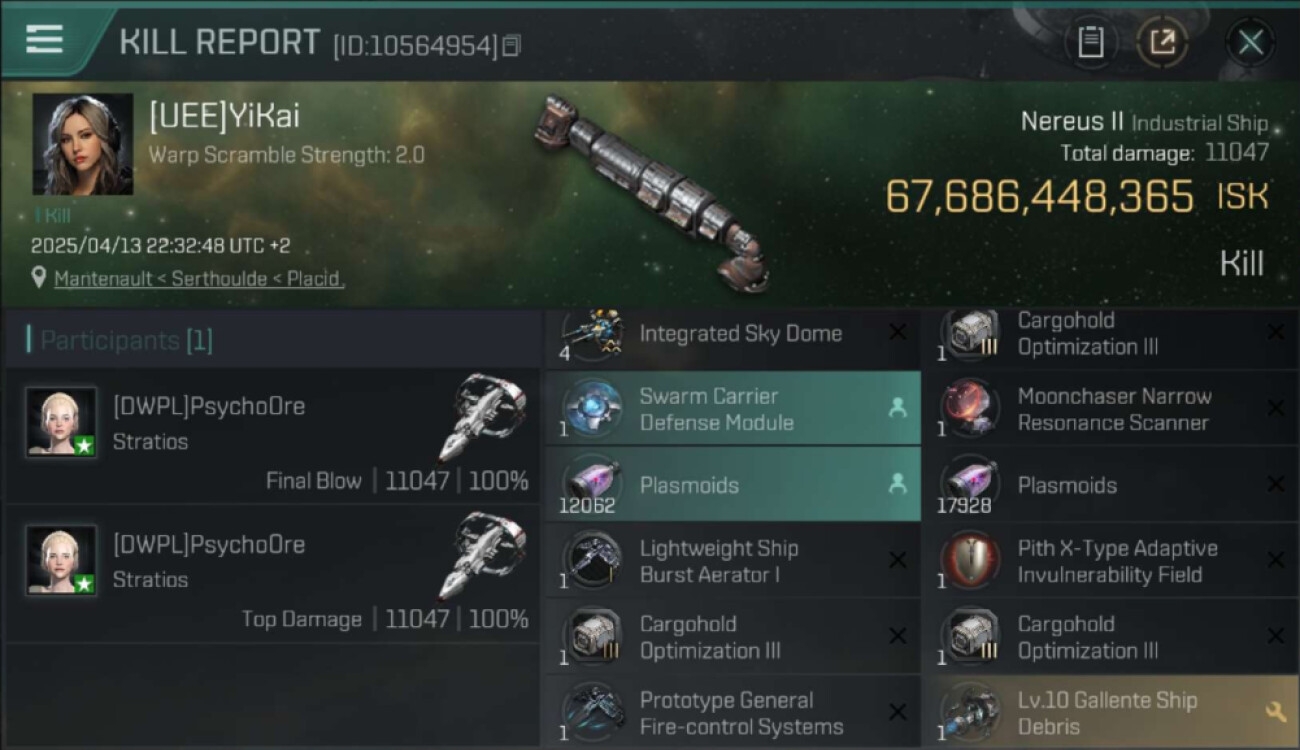Click the 1 Kill label under portrait

[52, 215]
